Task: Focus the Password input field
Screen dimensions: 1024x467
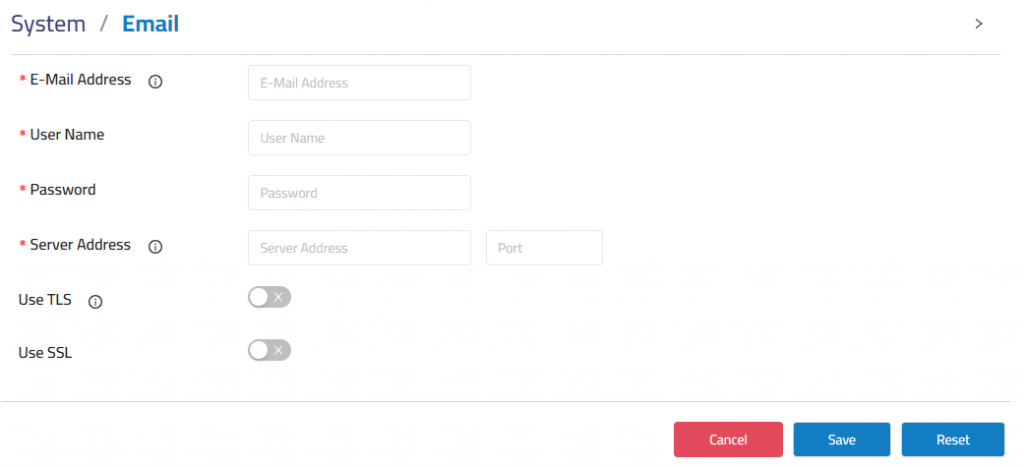Action: 359,193
